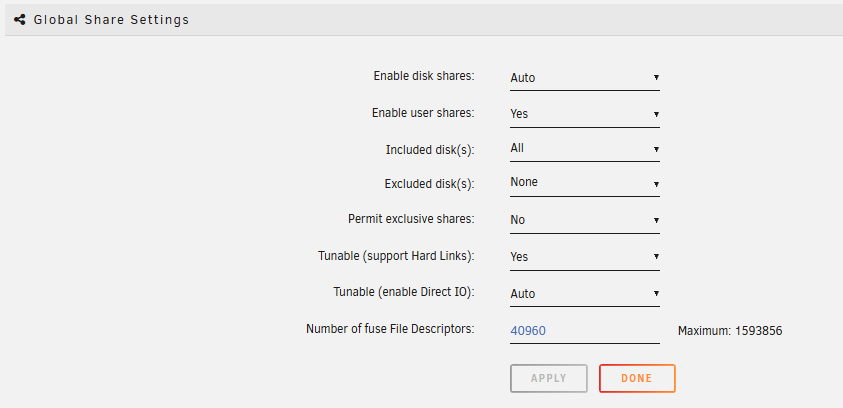Expand the Enable user shares dropdown

coord(584,114)
